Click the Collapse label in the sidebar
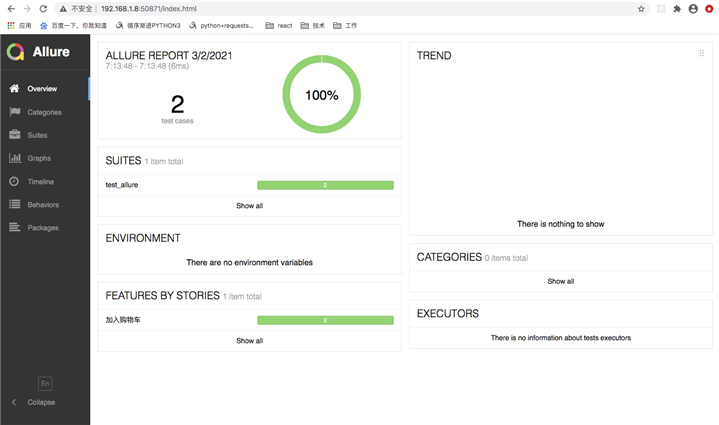 coord(41,402)
